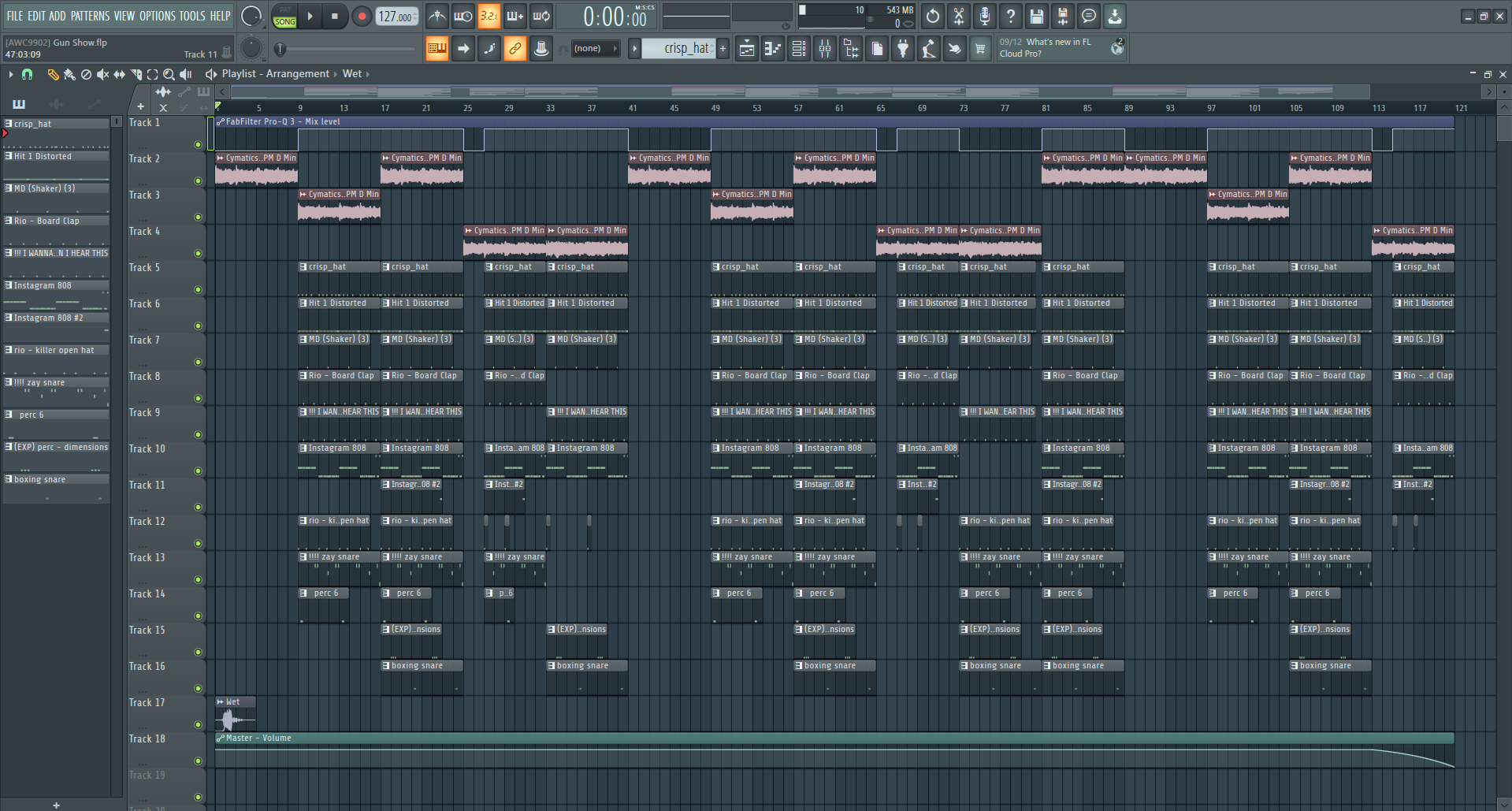The width and height of the screenshot is (1512, 811).
Task: Select the Delete tool in playlist
Action: [86, 74]
